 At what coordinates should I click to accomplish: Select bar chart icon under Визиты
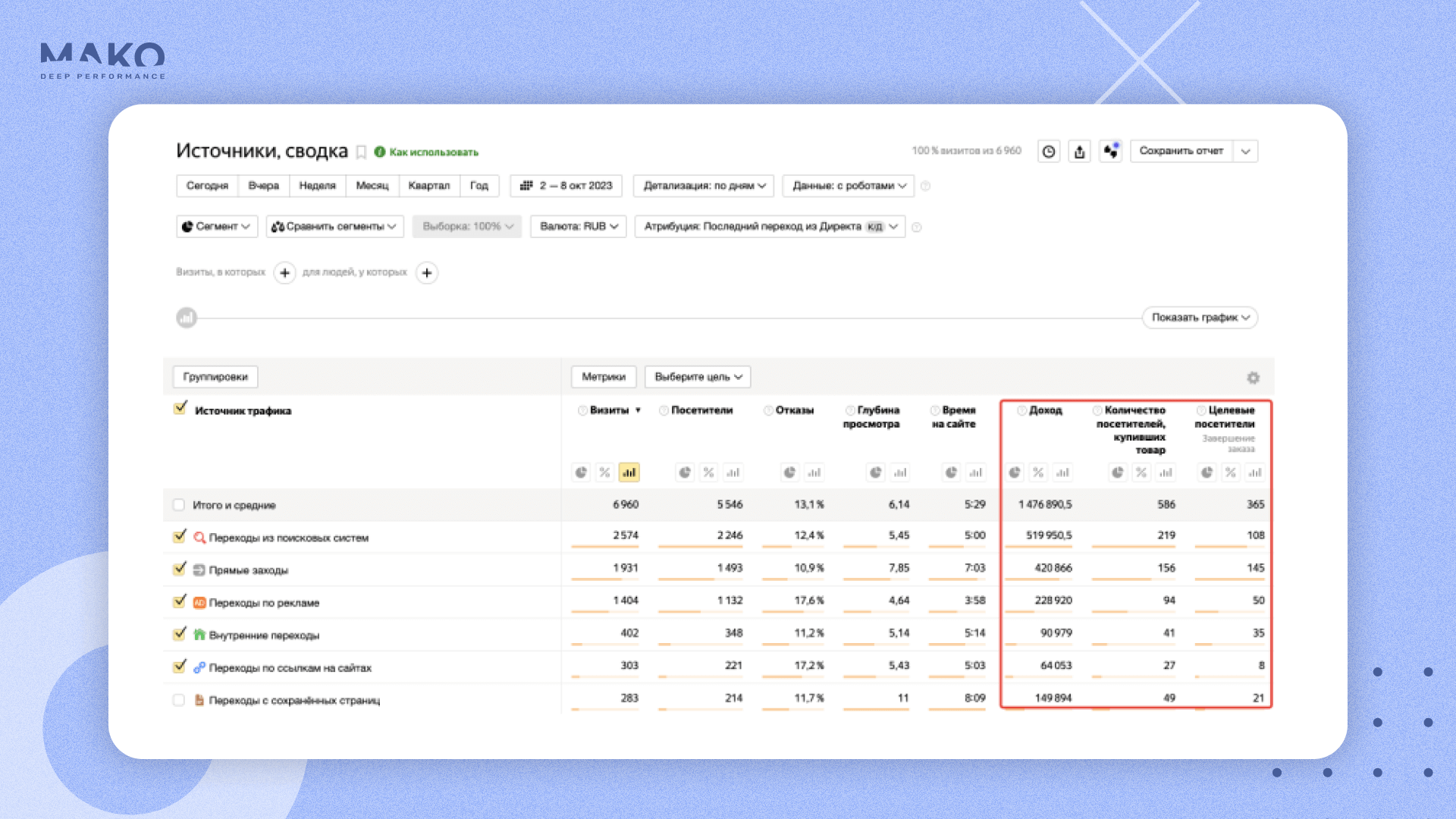click(629, 472)
